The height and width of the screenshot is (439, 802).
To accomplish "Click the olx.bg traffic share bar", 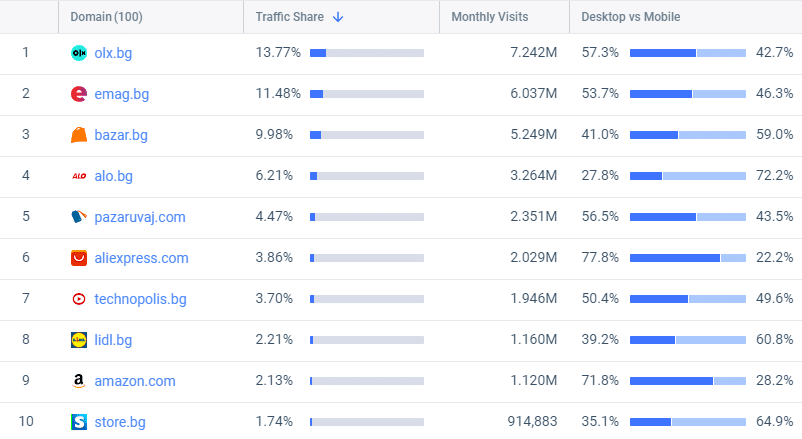I will [x=367, y=53].
